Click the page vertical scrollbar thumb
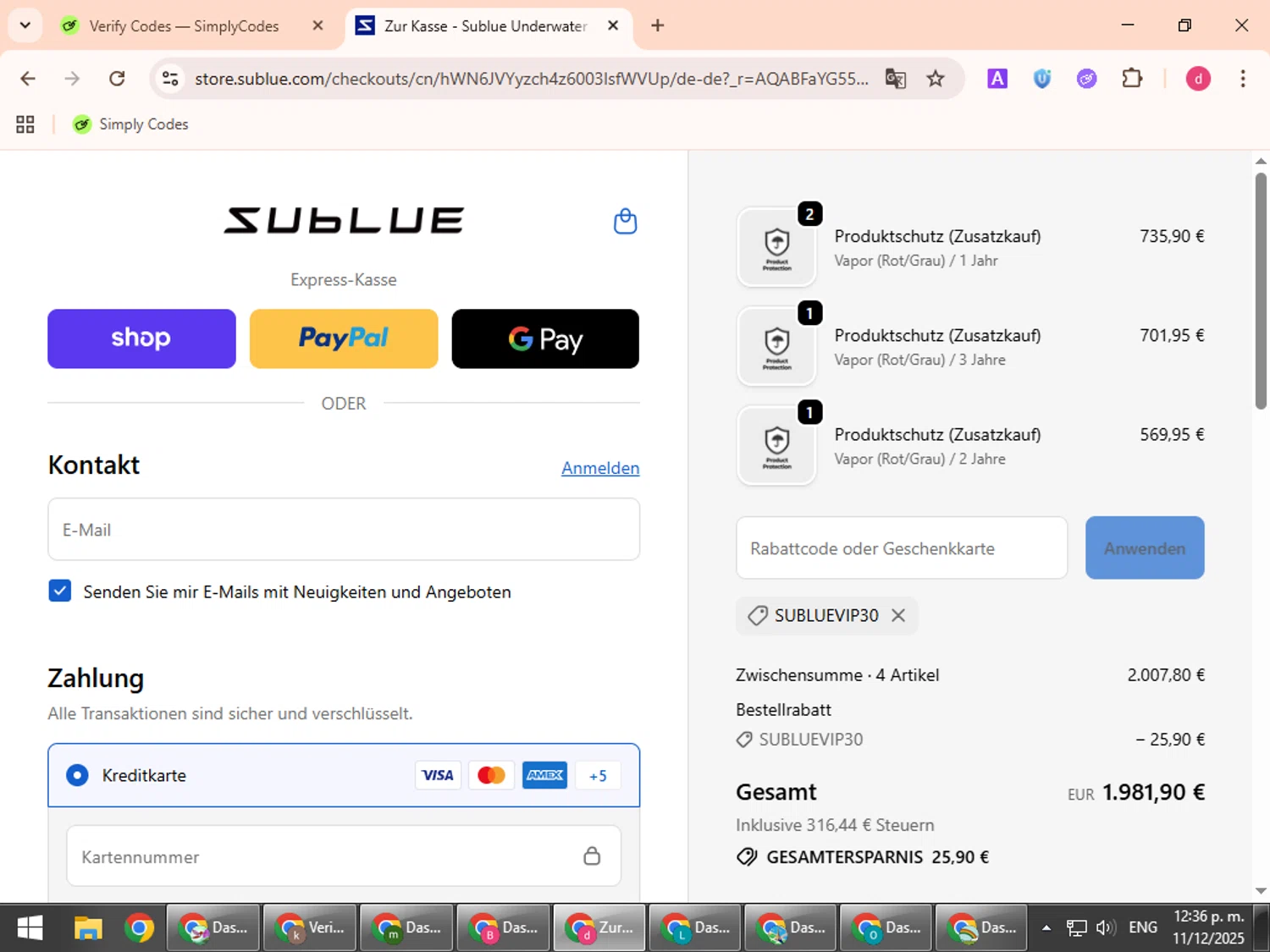This screenshot has width=1270, height=952. (x=1261, y=292)
